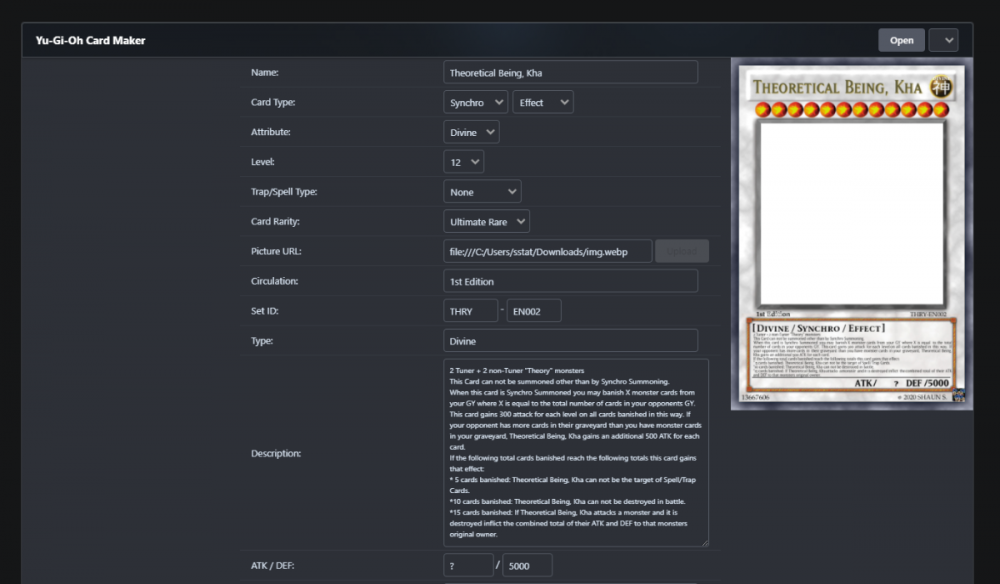Click the DEF field showing 5000
This screenshot has width=1000, height=584.
(526, 567)
